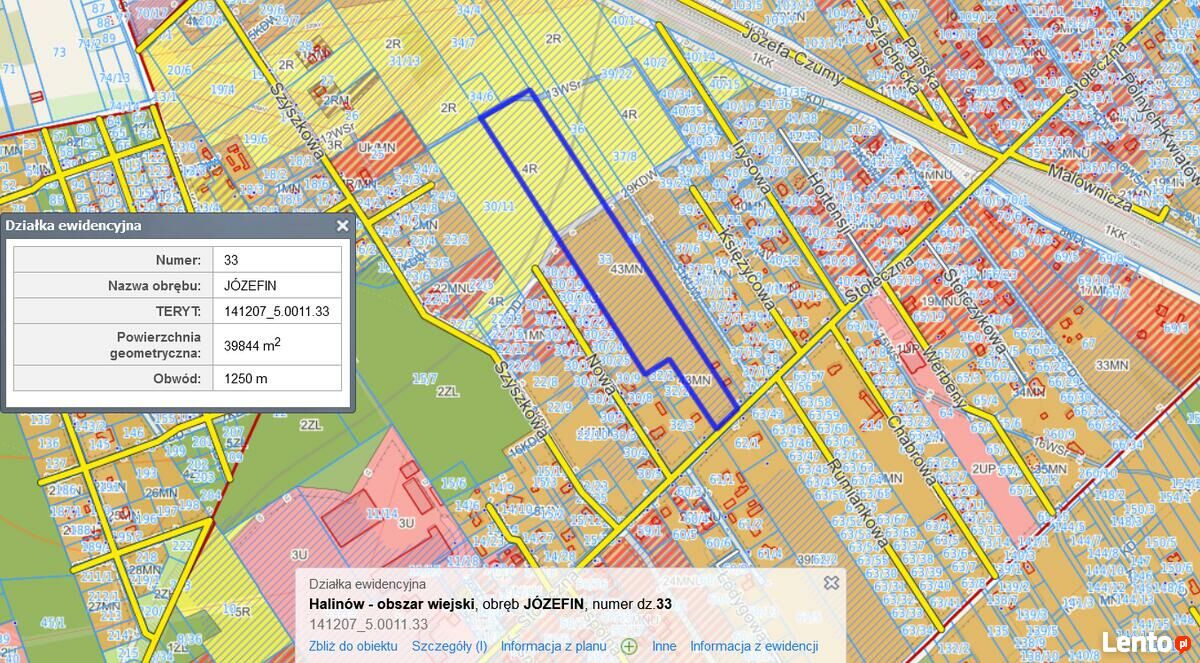Select the 'Nazwa obrębu:' label cell
The width and height of the screenshot is (1200, 663).
(113, 285)
